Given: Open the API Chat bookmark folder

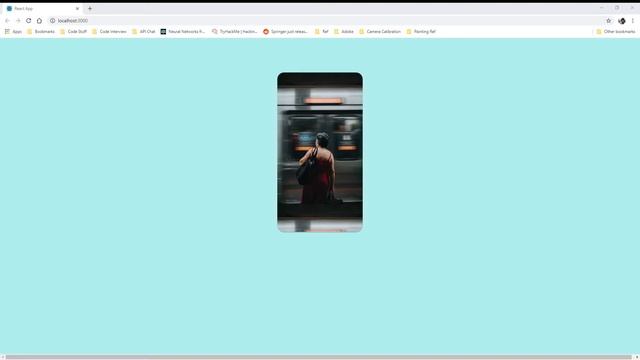Looking at the screenshot, I should point(144,31).
